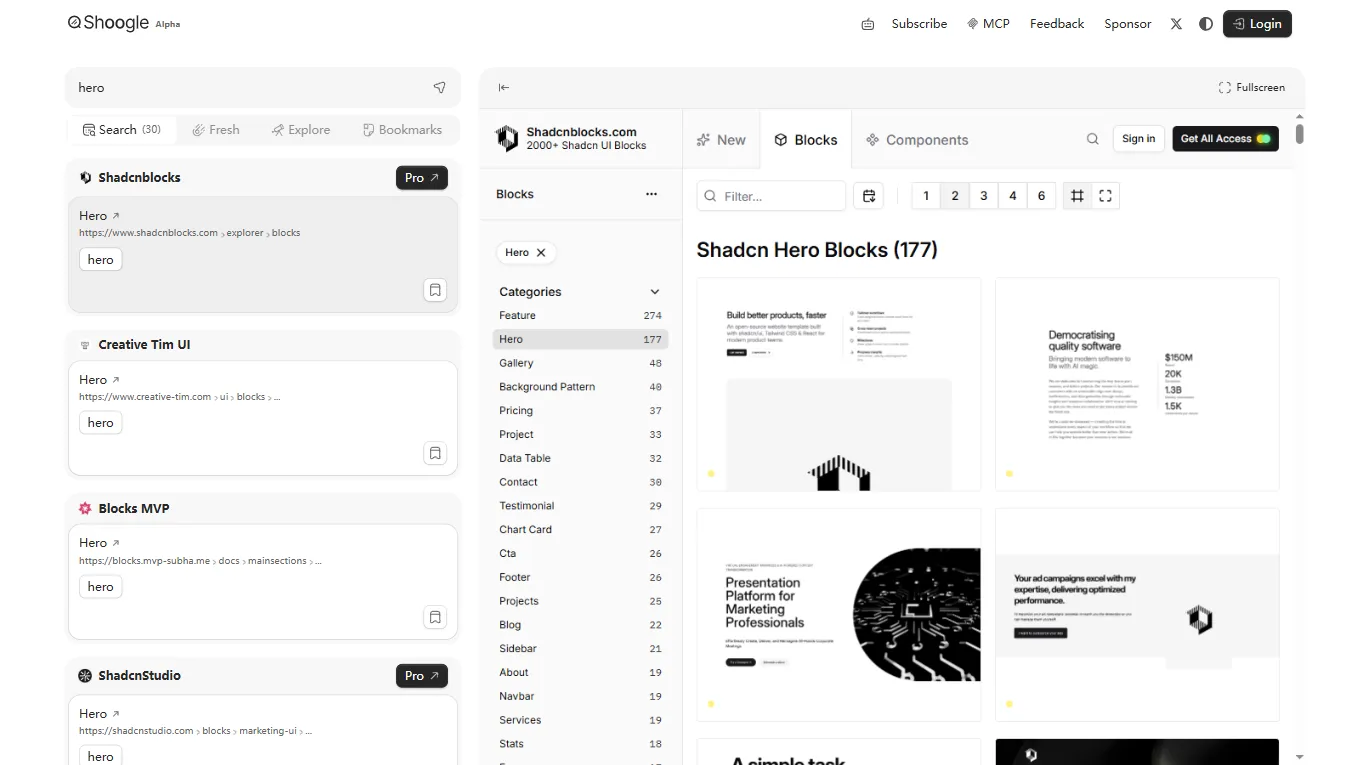Bookmark the Shadcnblocks Hero result

point(435,290)
